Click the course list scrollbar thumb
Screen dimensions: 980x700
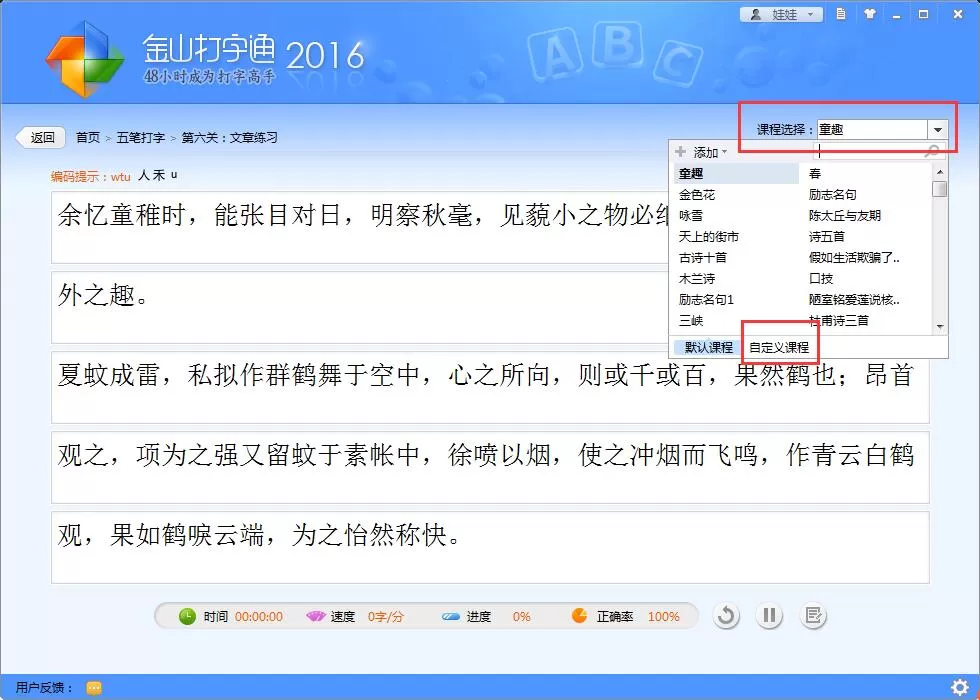[939, 189]
